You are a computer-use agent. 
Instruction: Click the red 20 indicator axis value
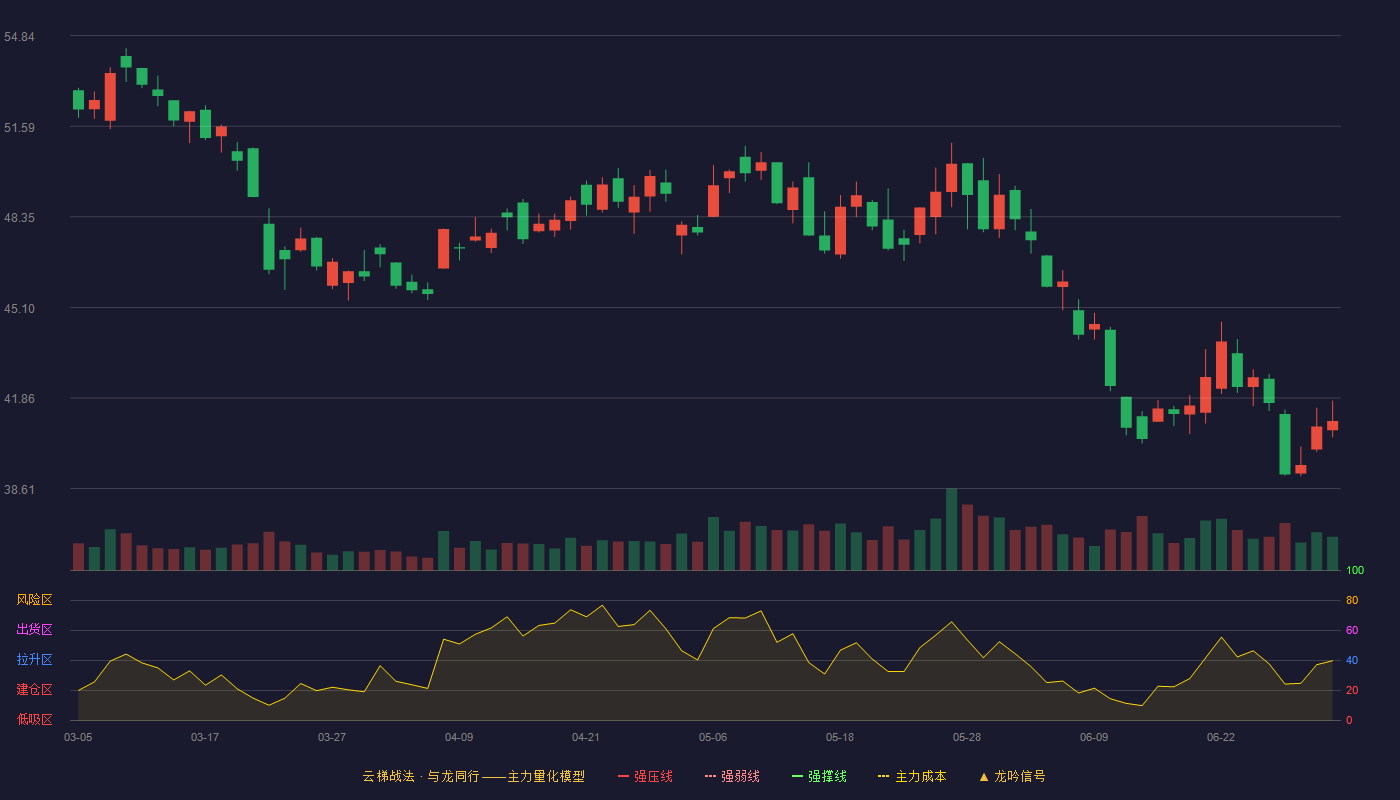tap(1352, 691)
